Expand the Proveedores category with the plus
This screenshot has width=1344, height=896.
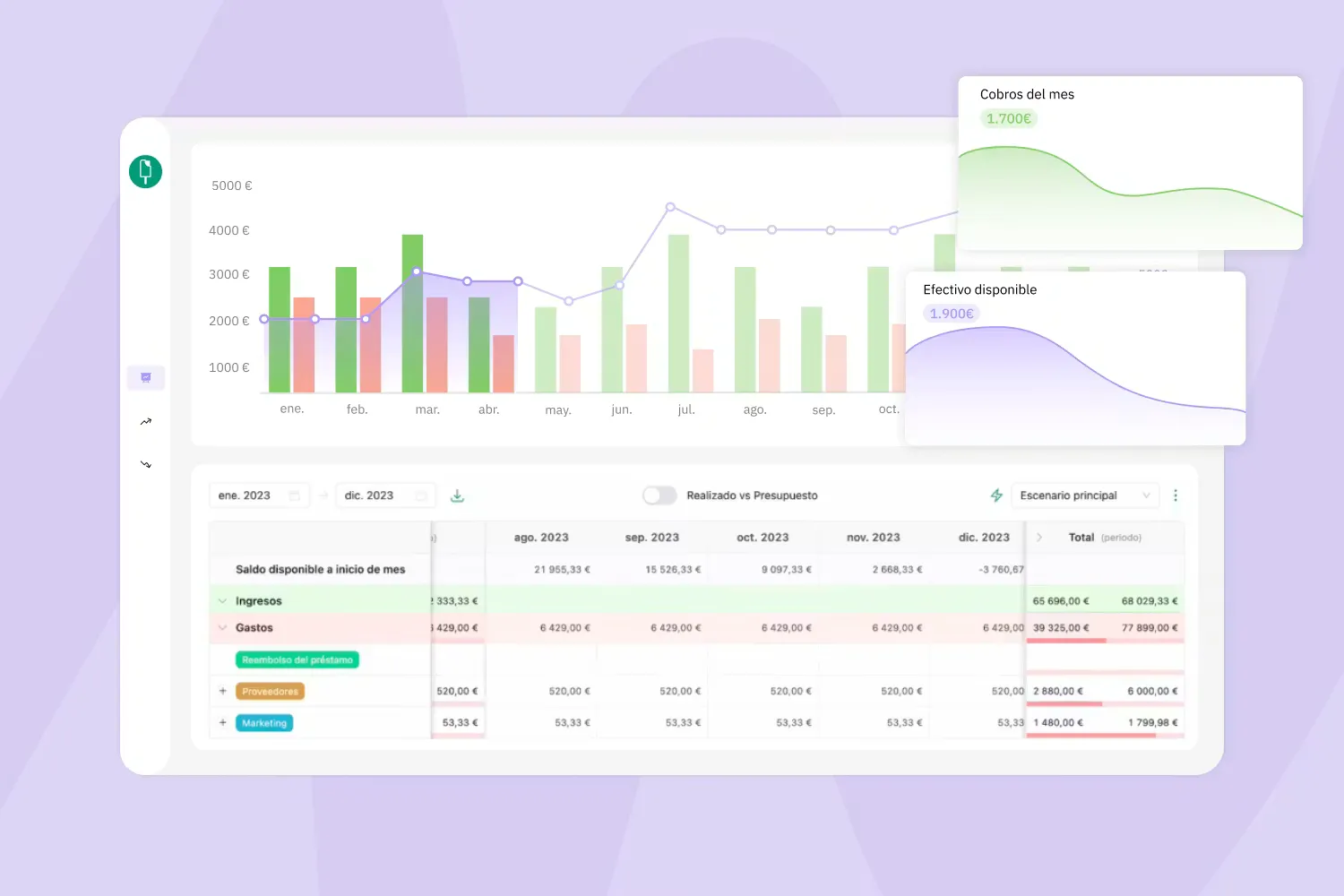click(x=222, y=691)
